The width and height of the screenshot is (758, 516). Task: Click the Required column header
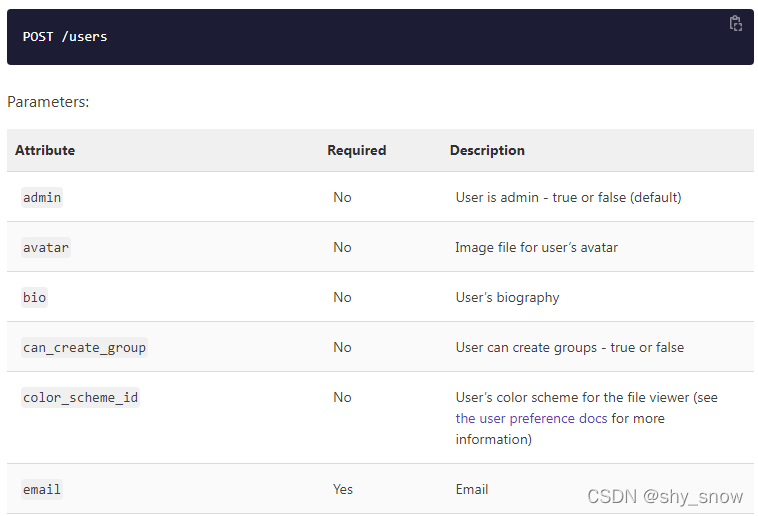356,150
